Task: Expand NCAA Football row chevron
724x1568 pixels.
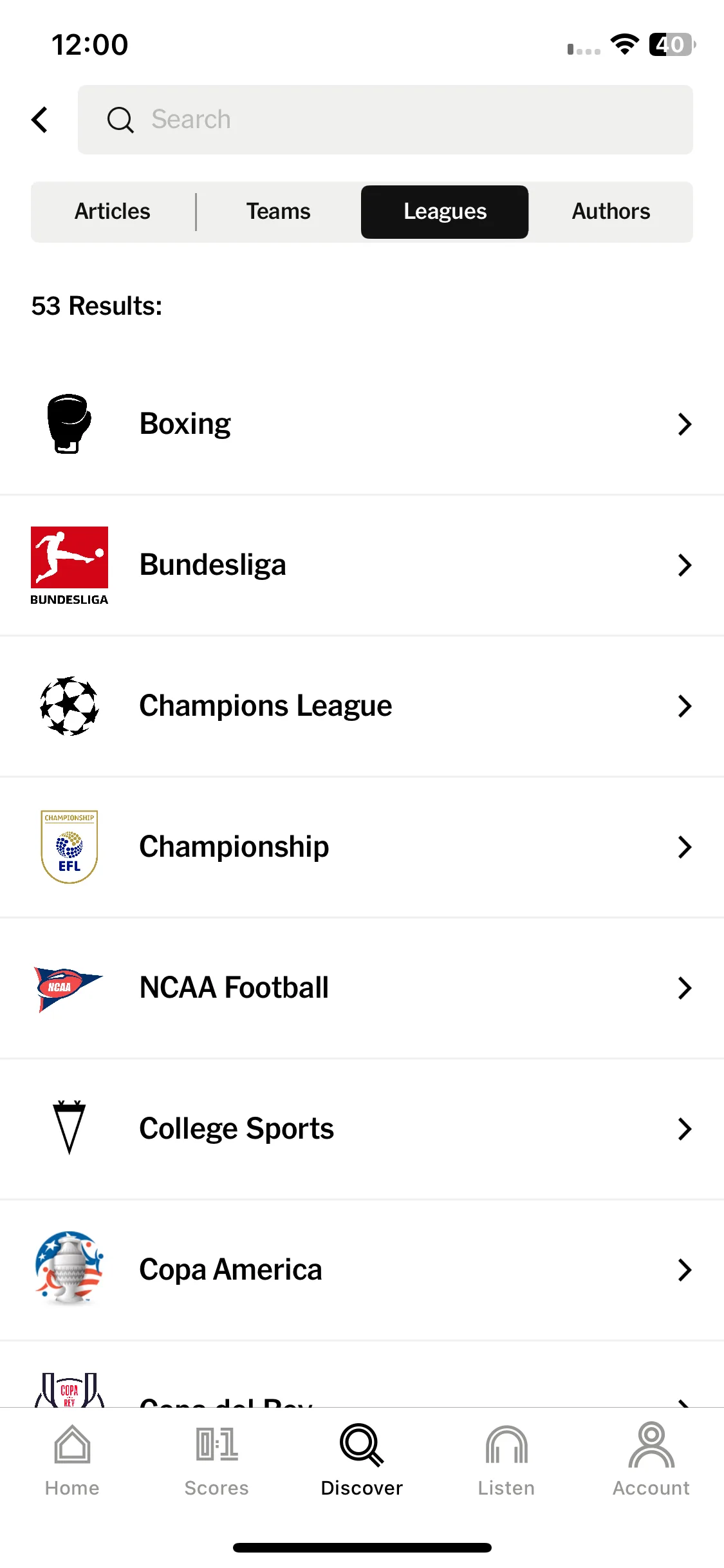Action: (x=685, y=988)
